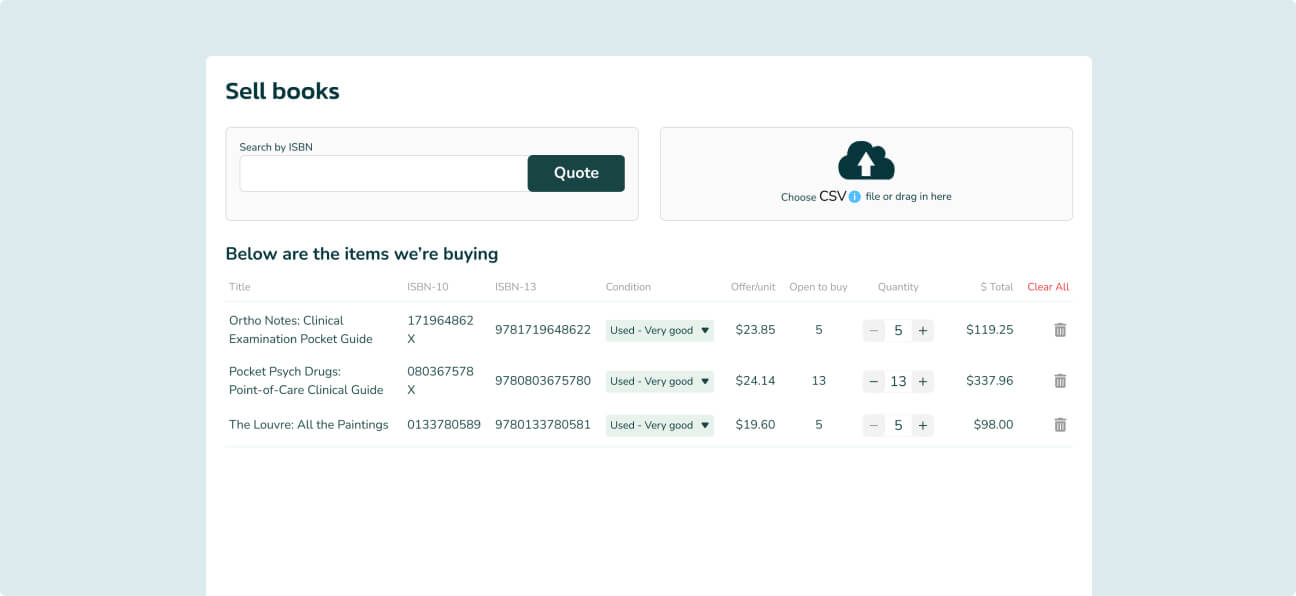Screen dimensions: 1296x596
Task: Open condition dropdown for Ortho Notes
Action: click(x=659, y=330)
